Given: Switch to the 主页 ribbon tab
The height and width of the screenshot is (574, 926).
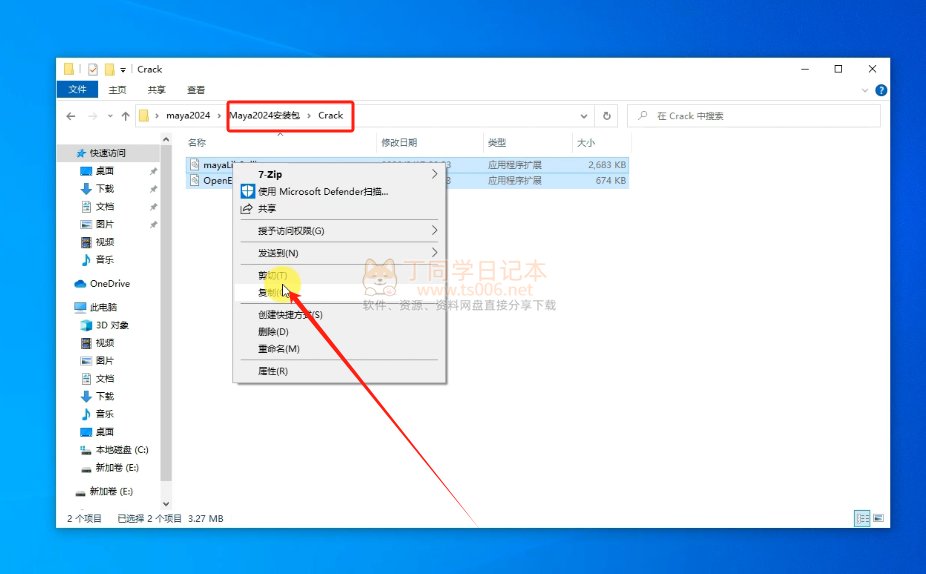Looking at the screenshot, I should (x=117, y=90).
